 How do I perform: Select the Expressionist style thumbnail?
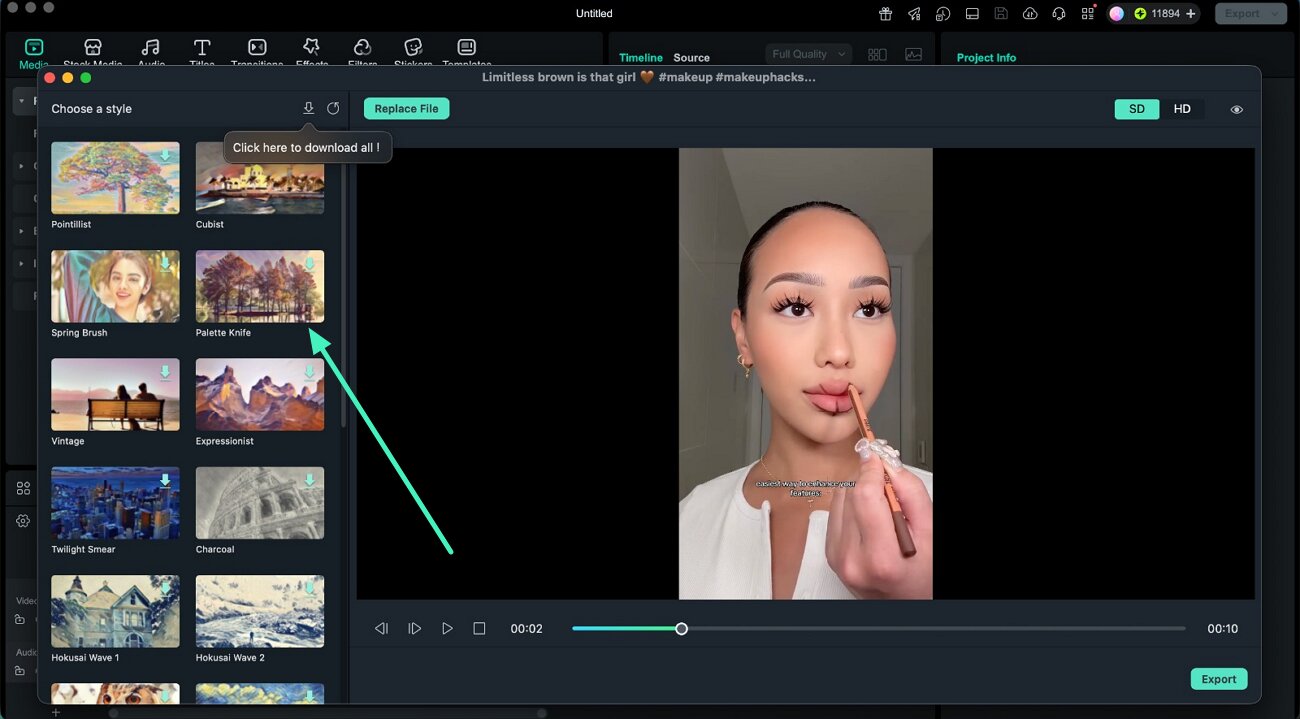point(260,394)
